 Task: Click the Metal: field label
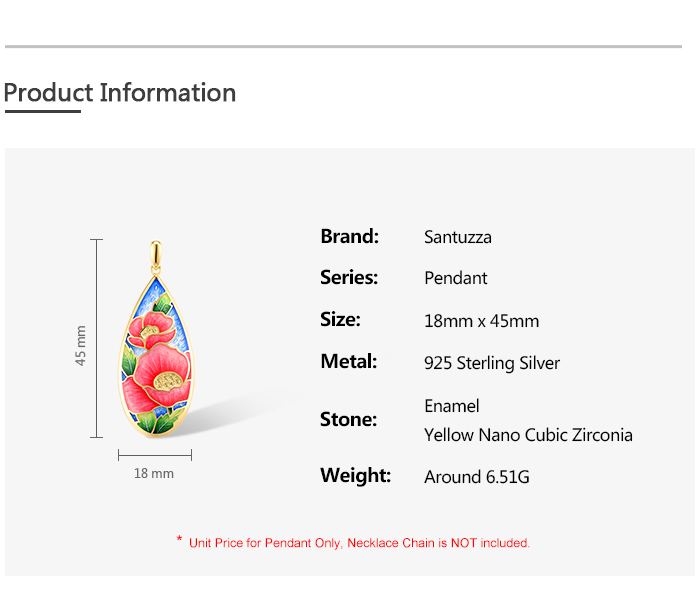coord(348,362)
